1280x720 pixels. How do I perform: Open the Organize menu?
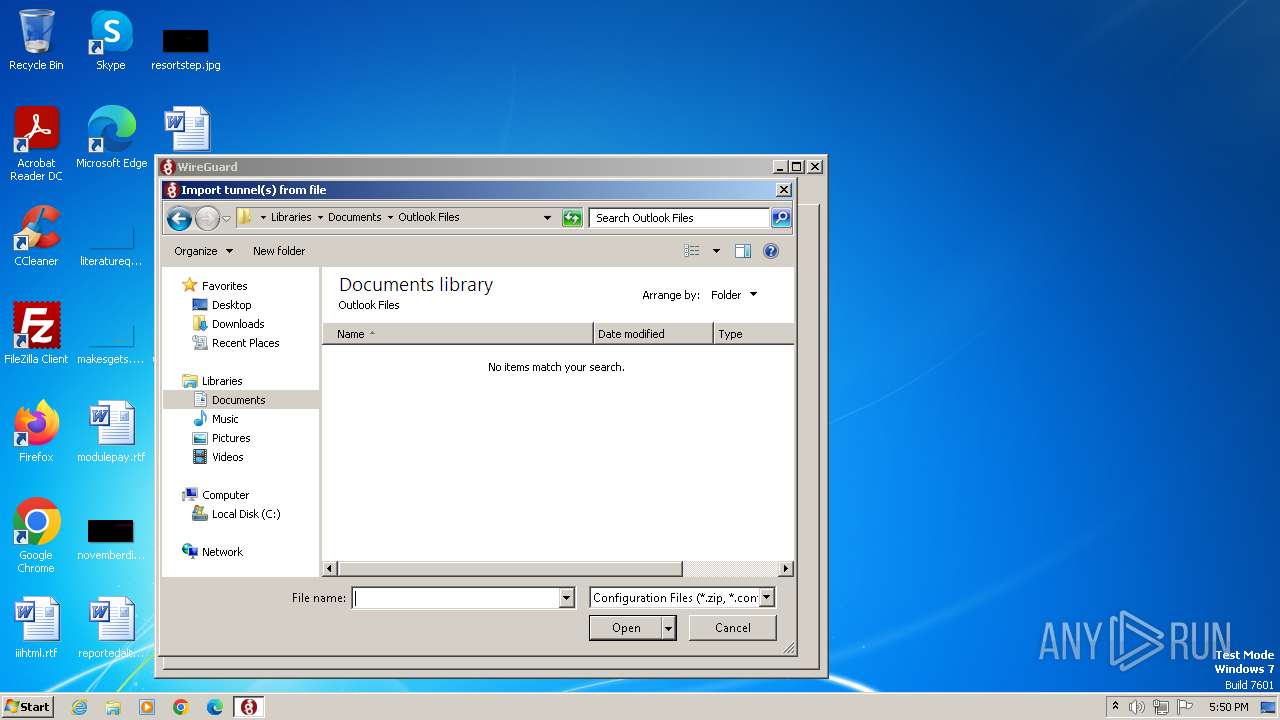[203, 251]
